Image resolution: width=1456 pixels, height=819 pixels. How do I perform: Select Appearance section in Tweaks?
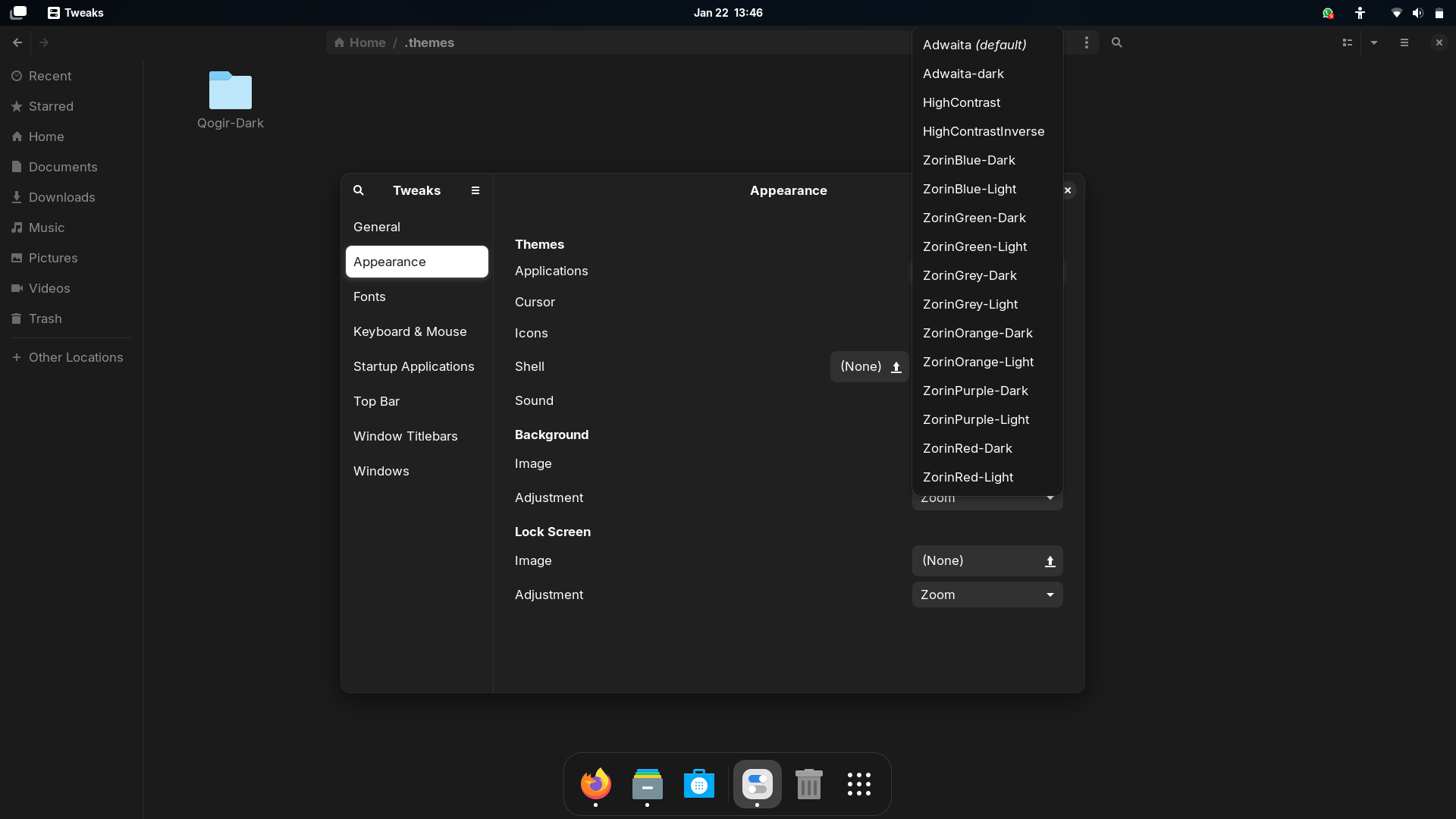tap(417, 262)
